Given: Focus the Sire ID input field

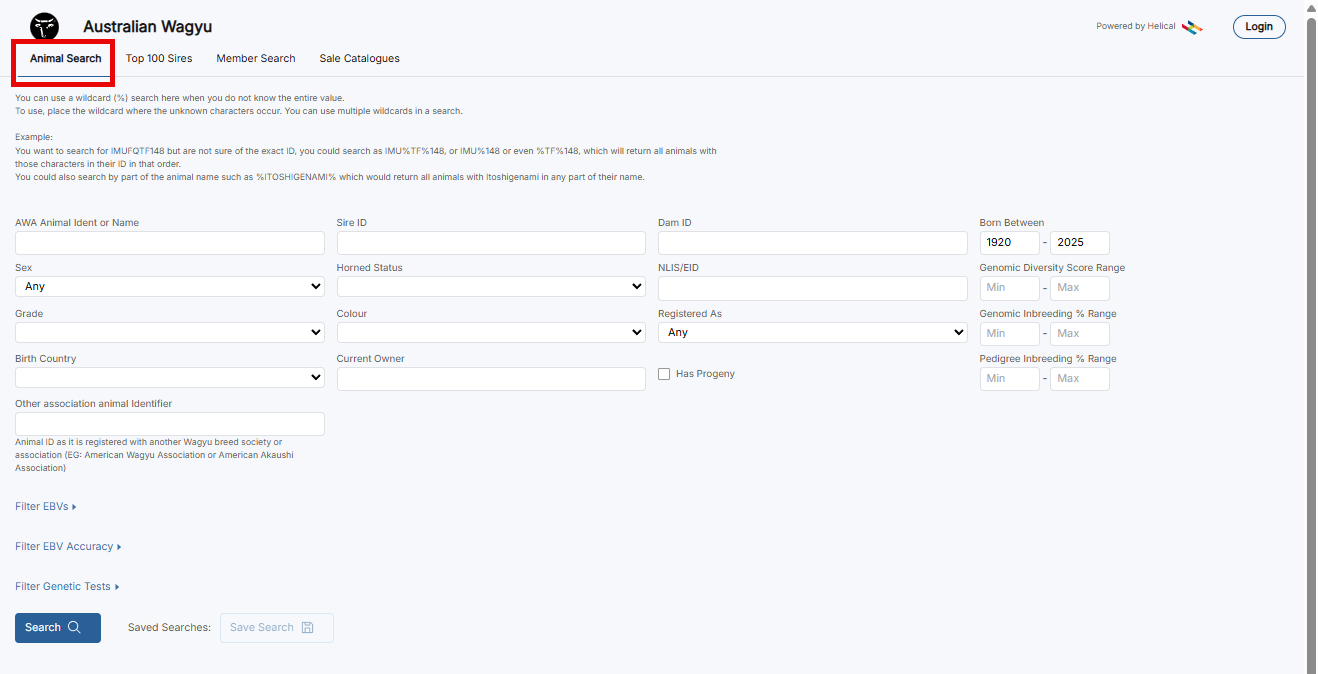Looking at the screenshot, I should coord(491,243).
